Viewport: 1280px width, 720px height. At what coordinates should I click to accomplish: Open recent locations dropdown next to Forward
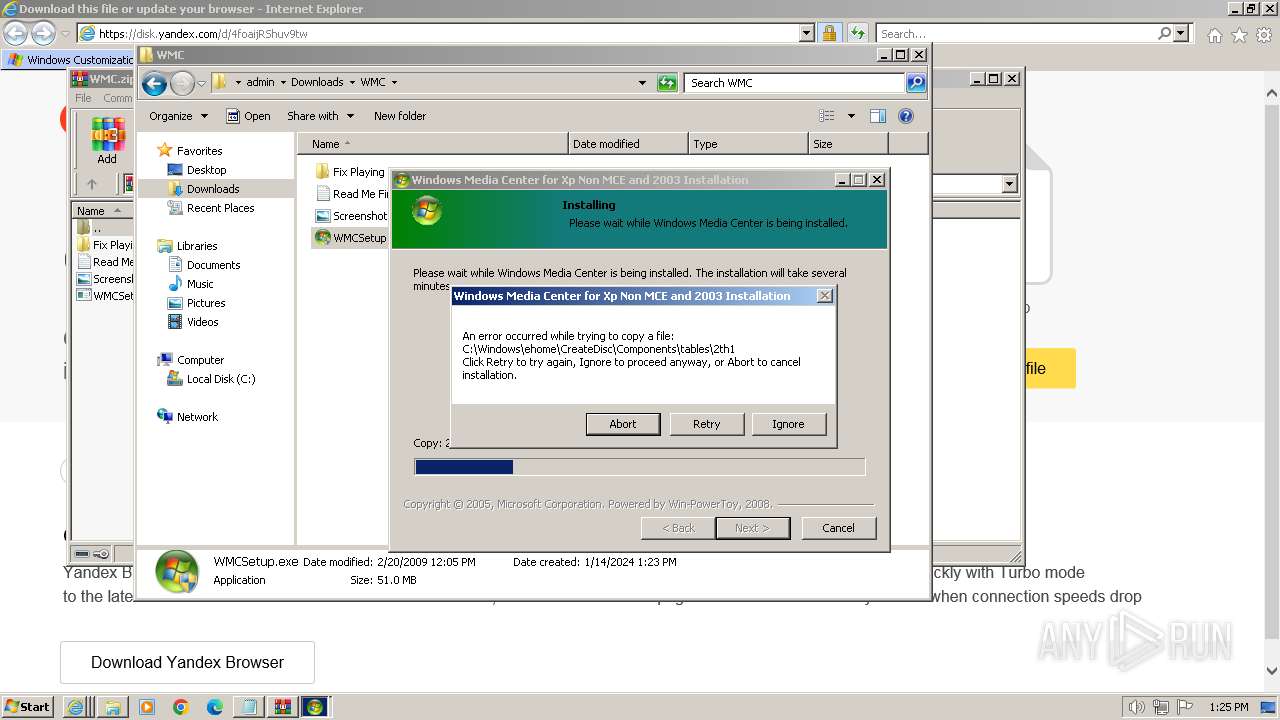(x=201, y=83)
